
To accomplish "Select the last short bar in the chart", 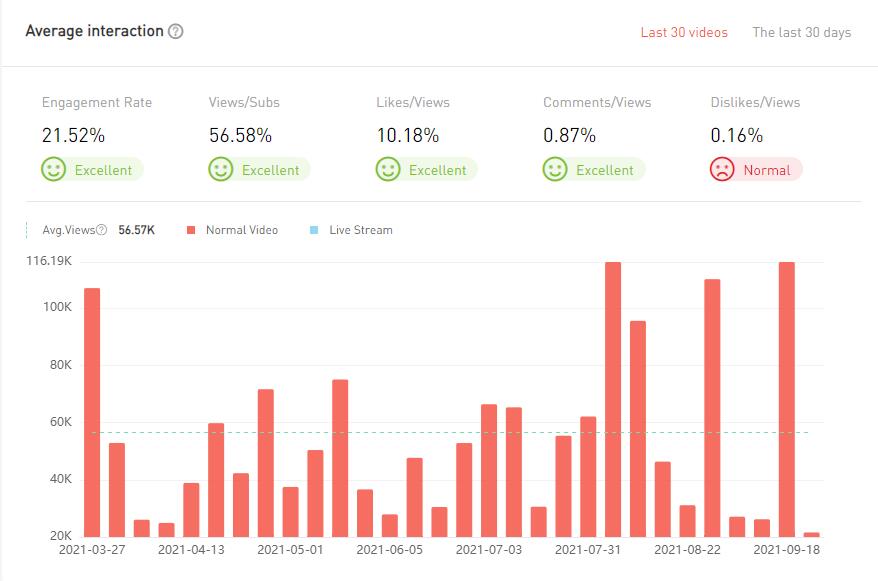I will coord(811,534).
